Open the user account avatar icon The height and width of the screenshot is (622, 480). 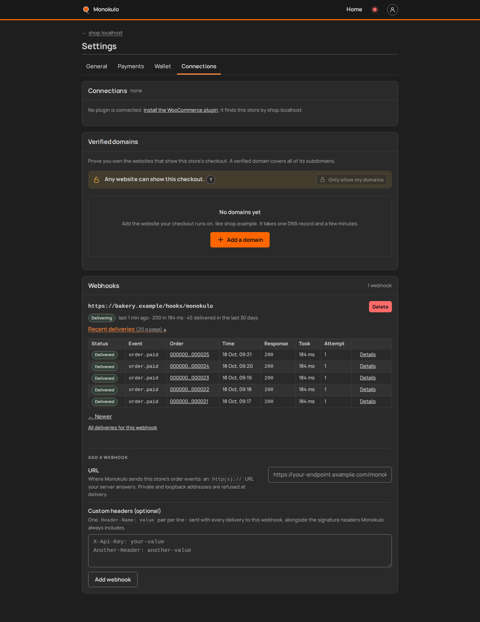(x=392, y=10)
